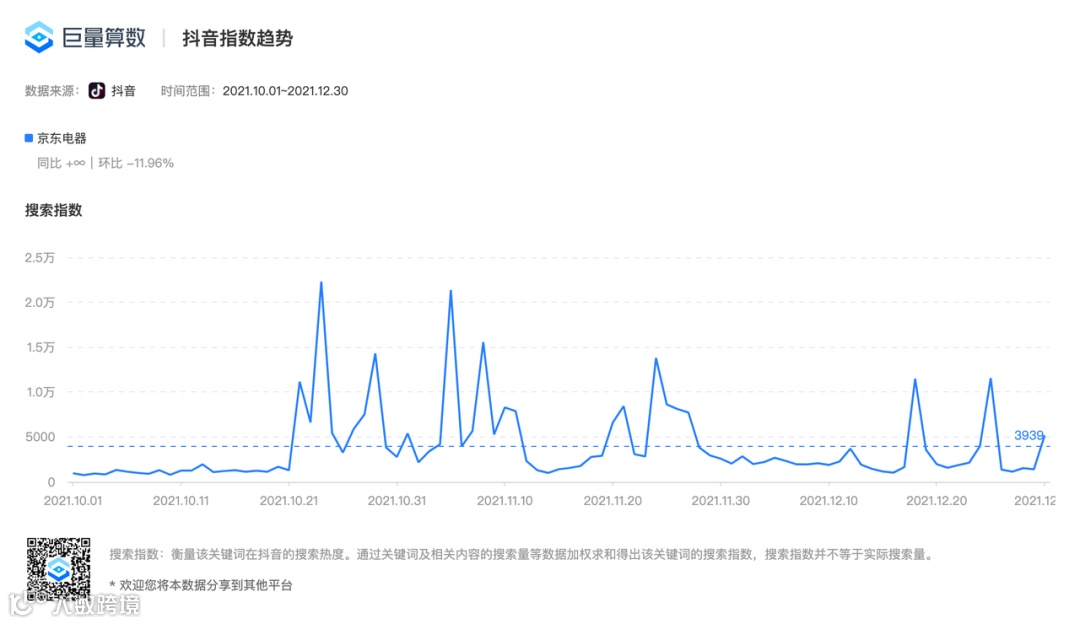
Task: Click the 抖音指数趋势 page title
Action: (238, 38)
